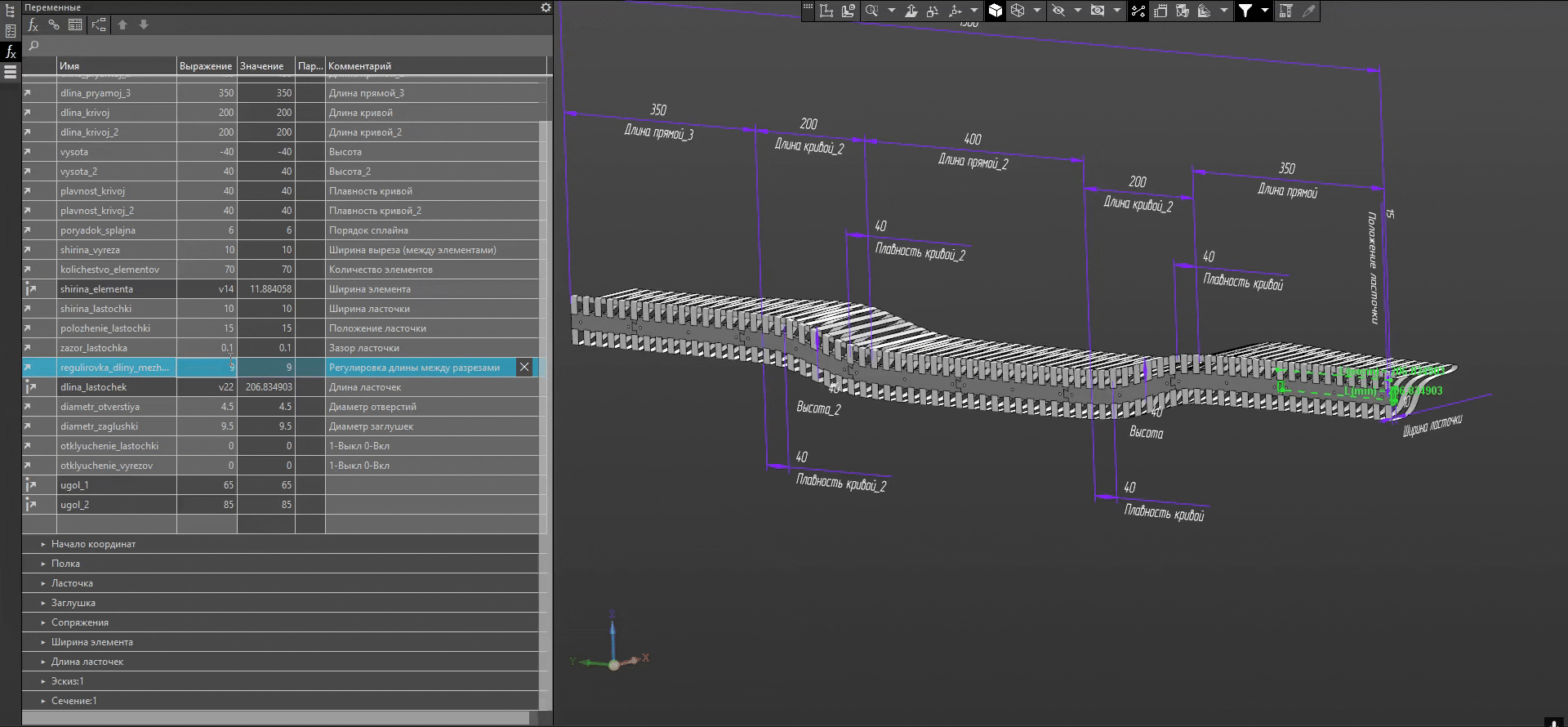This screenshot has height=727, width=1568.
Task: Toggle the hide objects crossed-eye icon
Action: point(1058,11)
